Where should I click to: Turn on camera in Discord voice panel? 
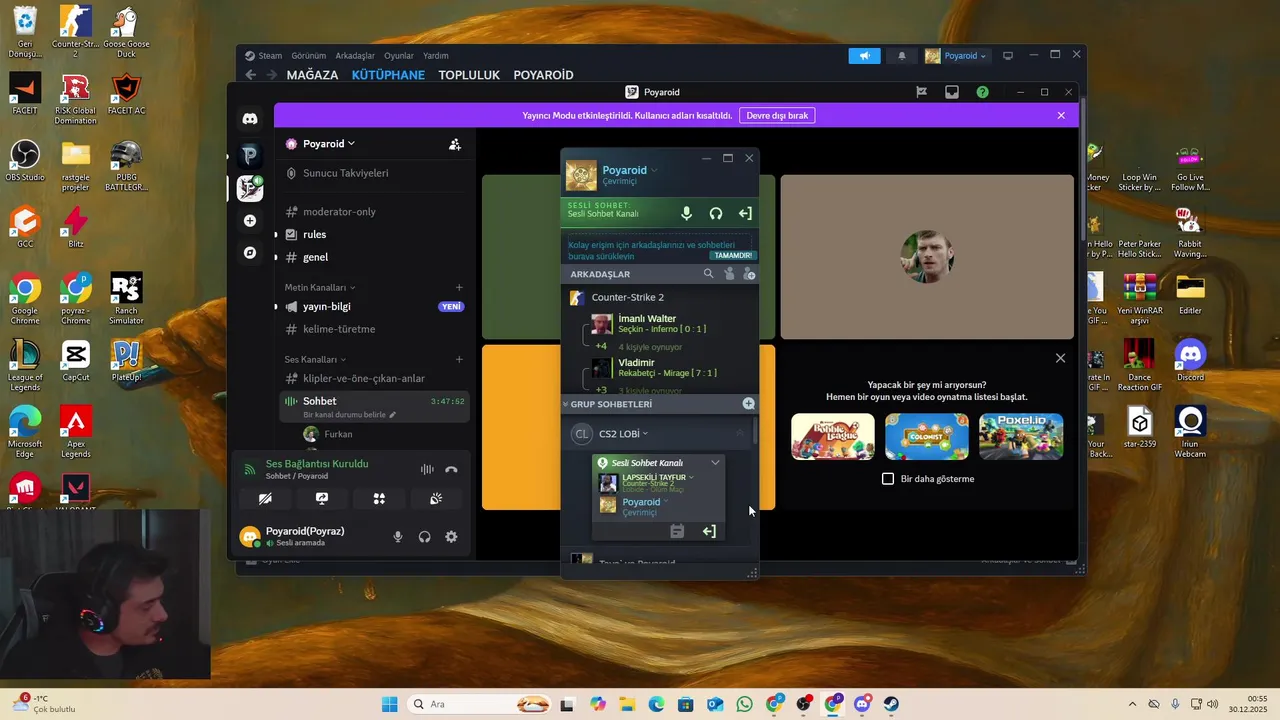[265, 498]
